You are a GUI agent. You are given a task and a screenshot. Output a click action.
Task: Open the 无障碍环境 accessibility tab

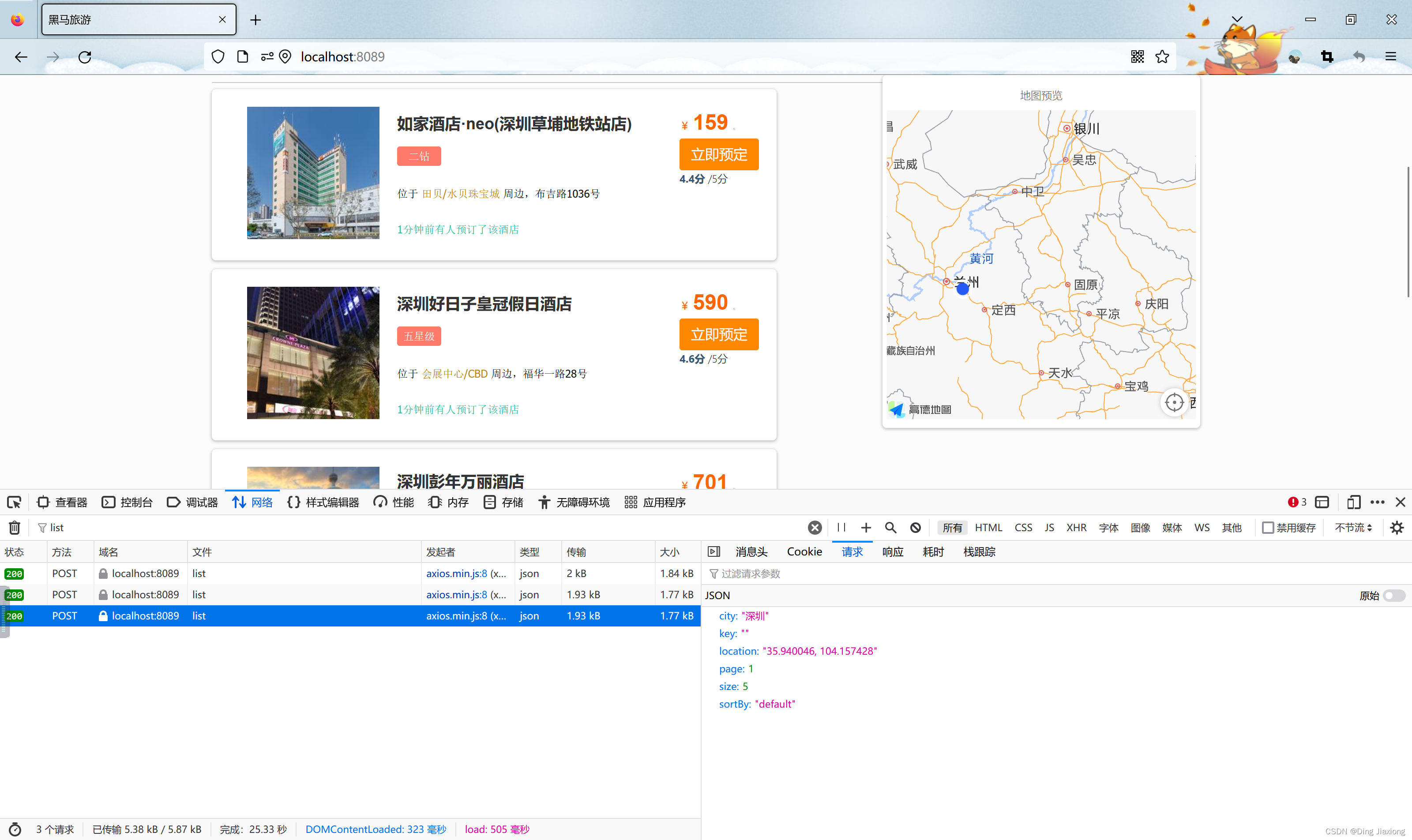tap(574, 502)
